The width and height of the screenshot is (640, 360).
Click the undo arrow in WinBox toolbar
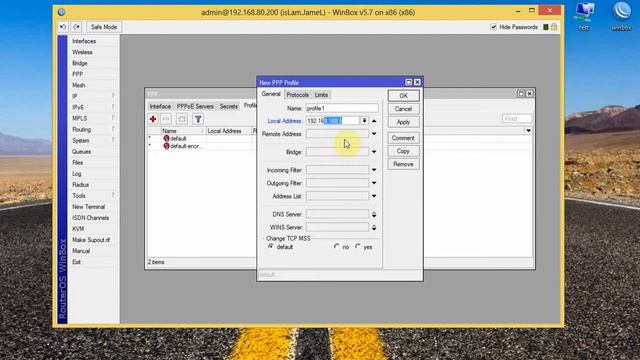[x=63, y=27]
